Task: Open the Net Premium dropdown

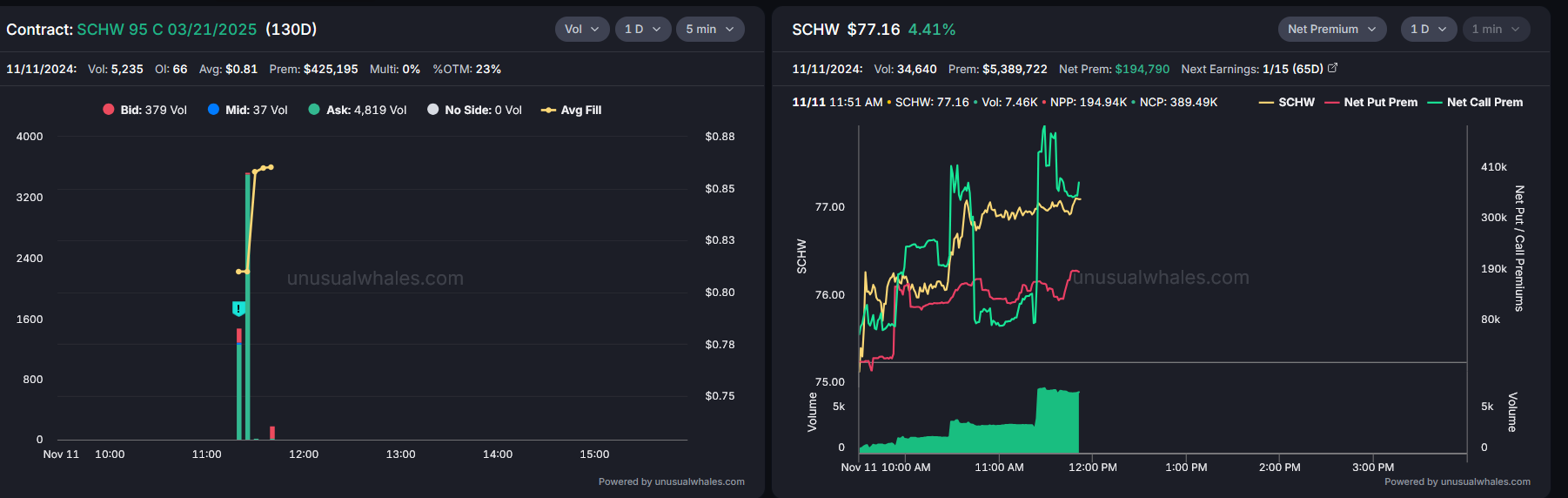Action: 1332,29
